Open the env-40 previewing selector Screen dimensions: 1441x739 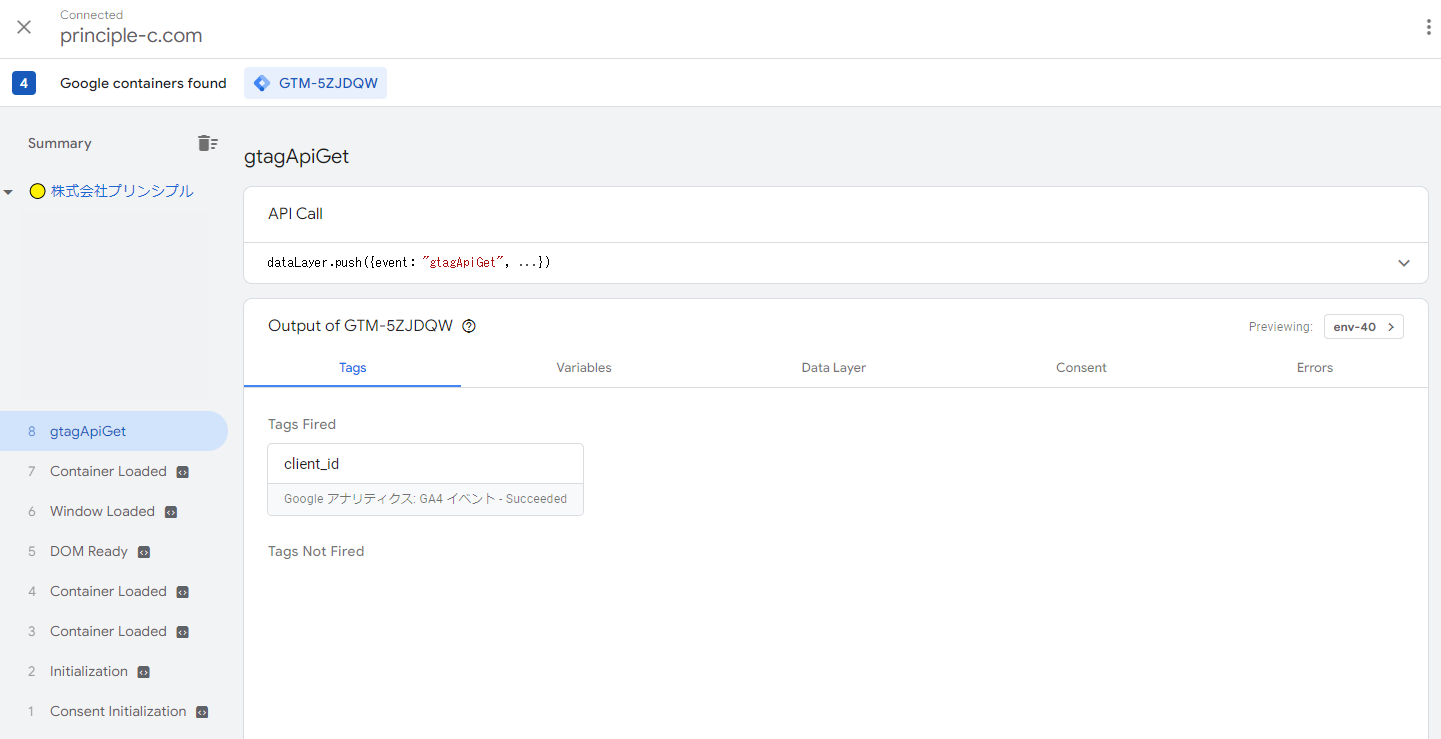pos(1363,327)
